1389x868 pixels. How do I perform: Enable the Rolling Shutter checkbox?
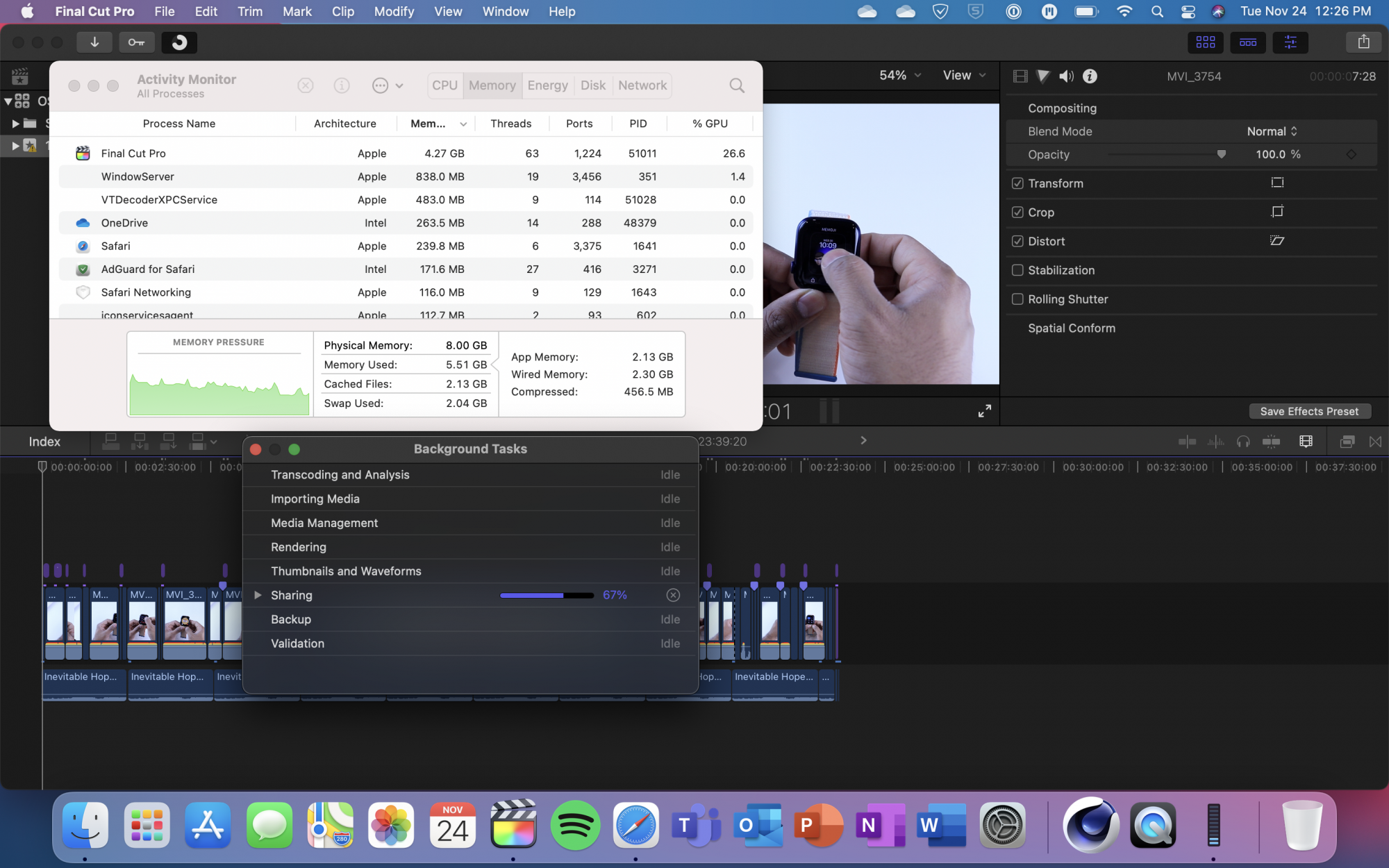click(x=1017, y=299)
